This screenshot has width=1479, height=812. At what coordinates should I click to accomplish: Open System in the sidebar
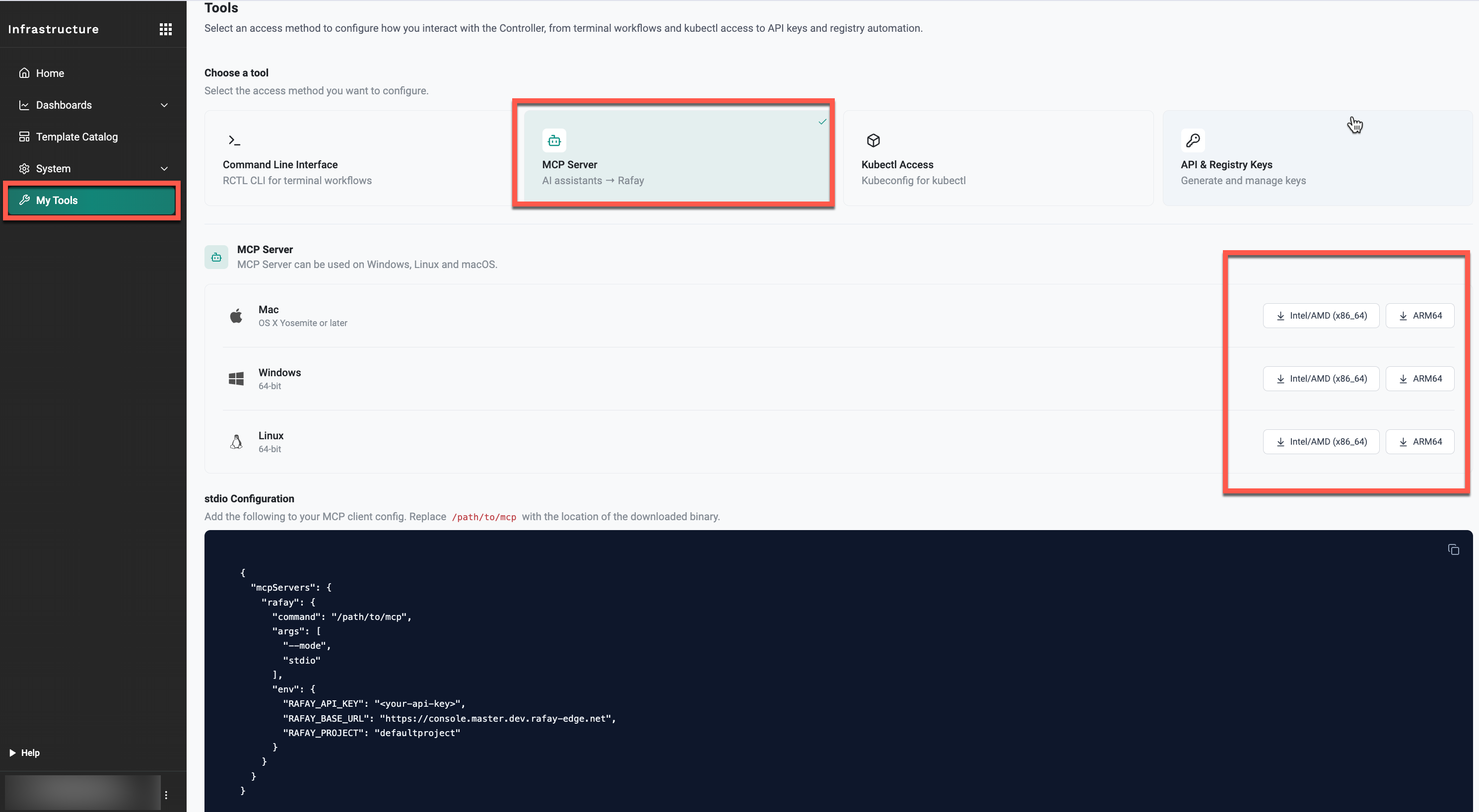tap(93, 168)
